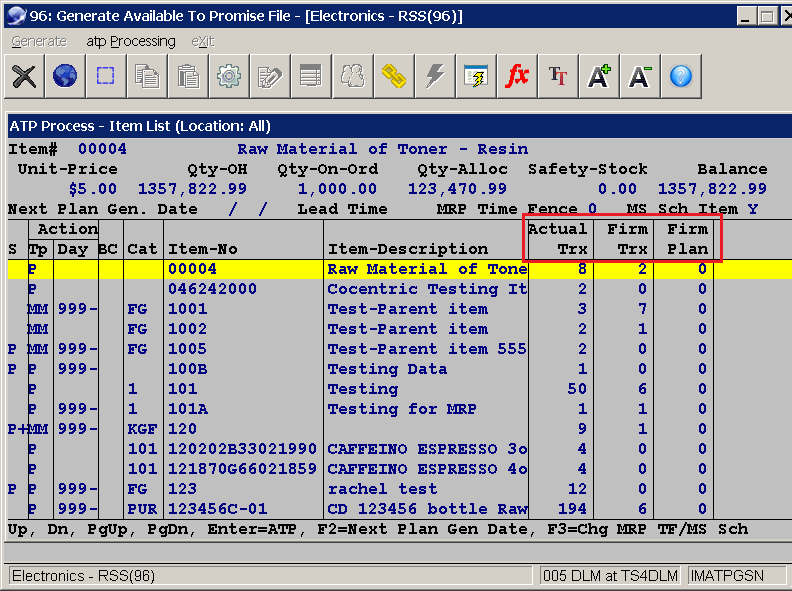Select item number 123456C-01
The height and width of the screenshot is (591, 792).
[218, 509]
